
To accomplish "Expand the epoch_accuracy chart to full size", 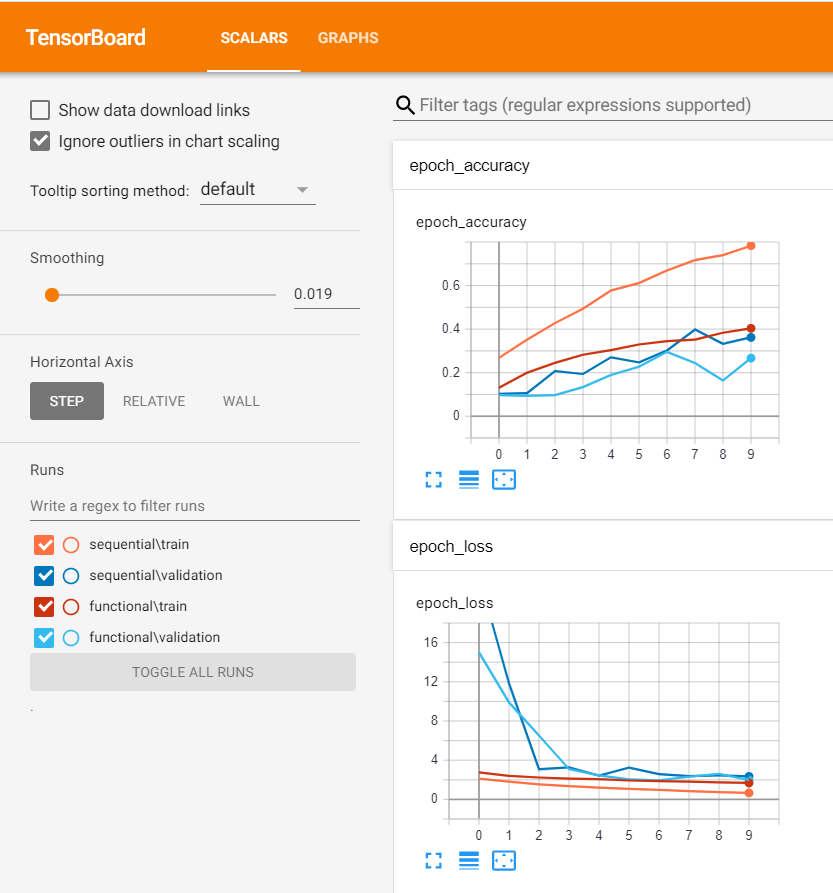I will (x=433, y=480).
